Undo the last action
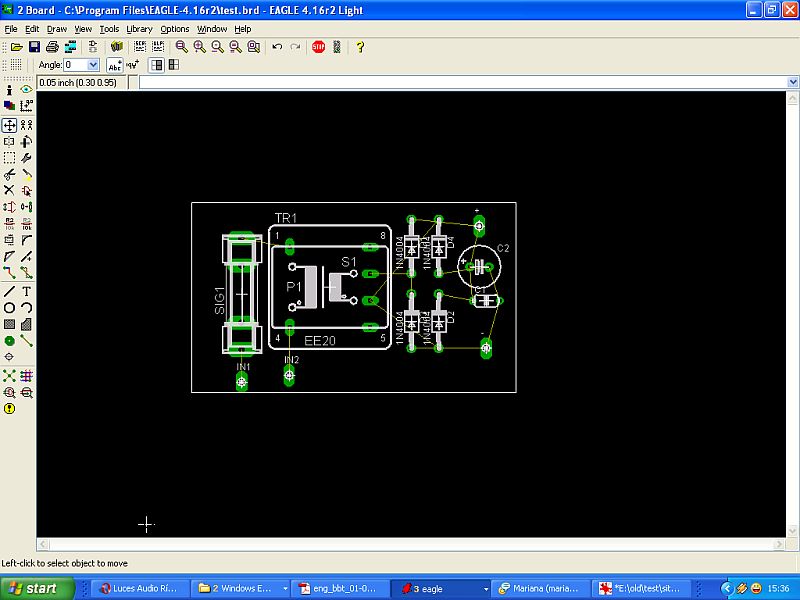Viewport: 800px width, 600px height. pos(277,47)
